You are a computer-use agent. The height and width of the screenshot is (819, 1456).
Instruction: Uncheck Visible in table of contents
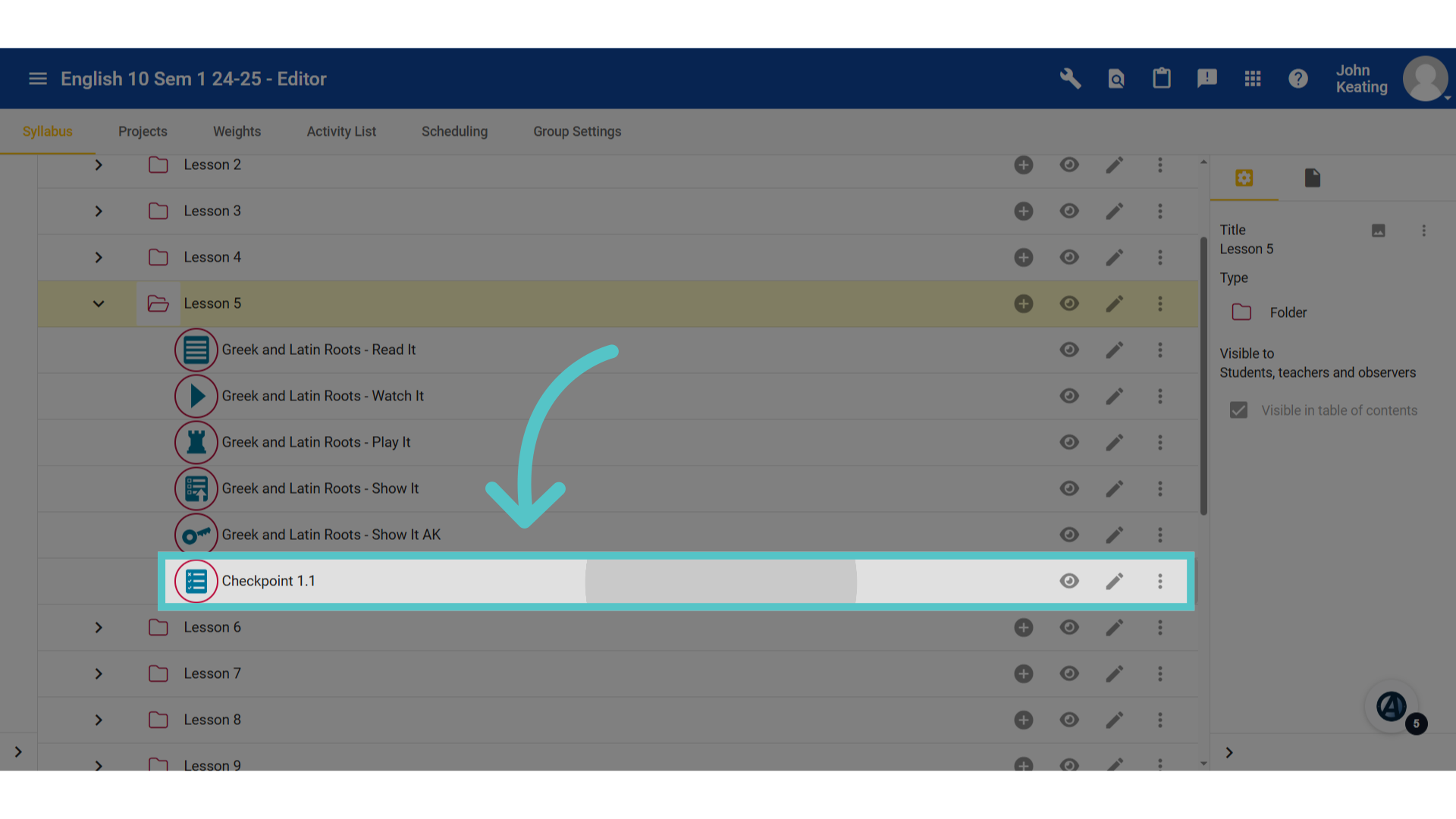click(1238, 410)
